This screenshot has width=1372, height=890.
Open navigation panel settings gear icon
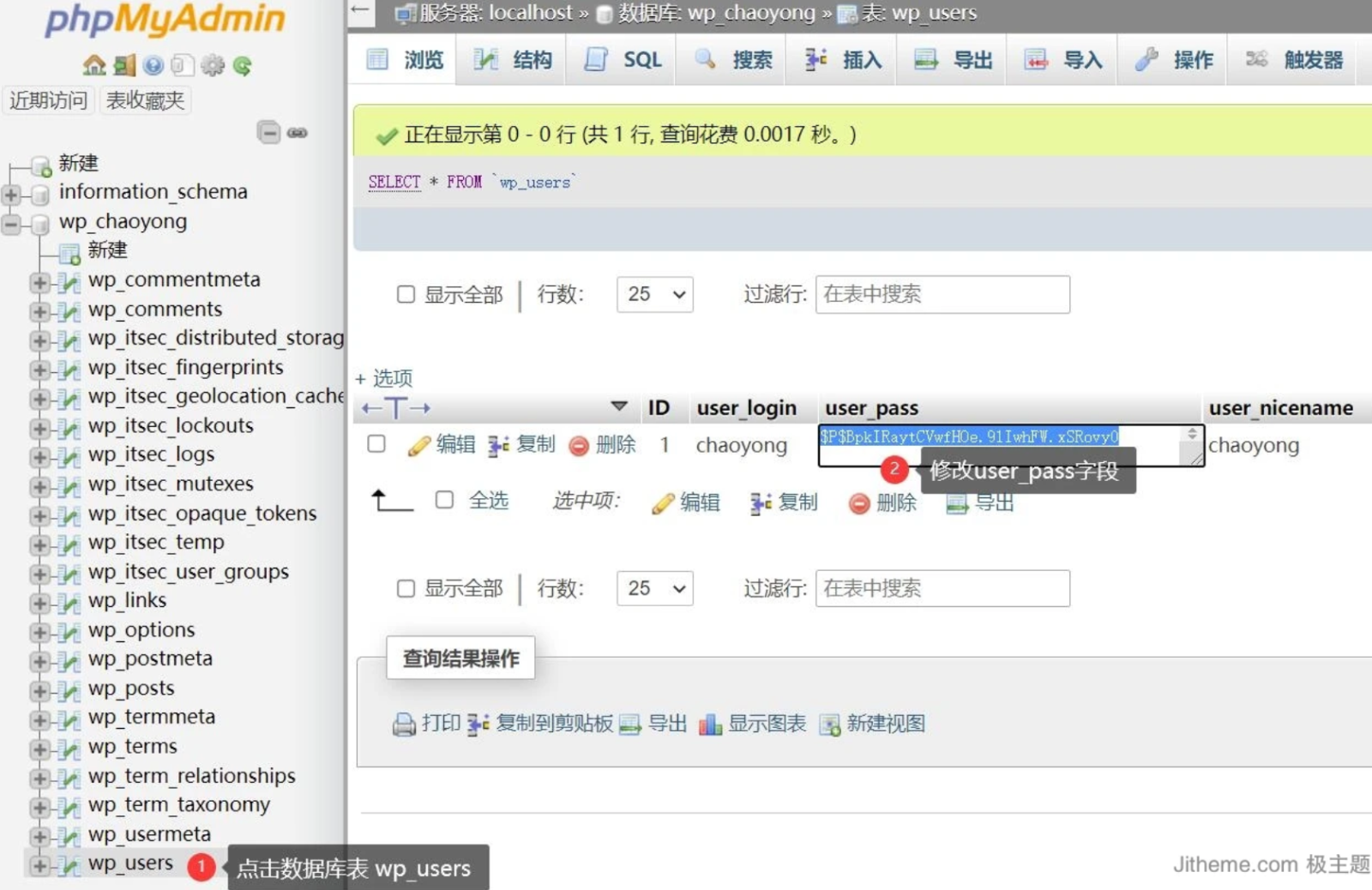[x=213, y=65]
